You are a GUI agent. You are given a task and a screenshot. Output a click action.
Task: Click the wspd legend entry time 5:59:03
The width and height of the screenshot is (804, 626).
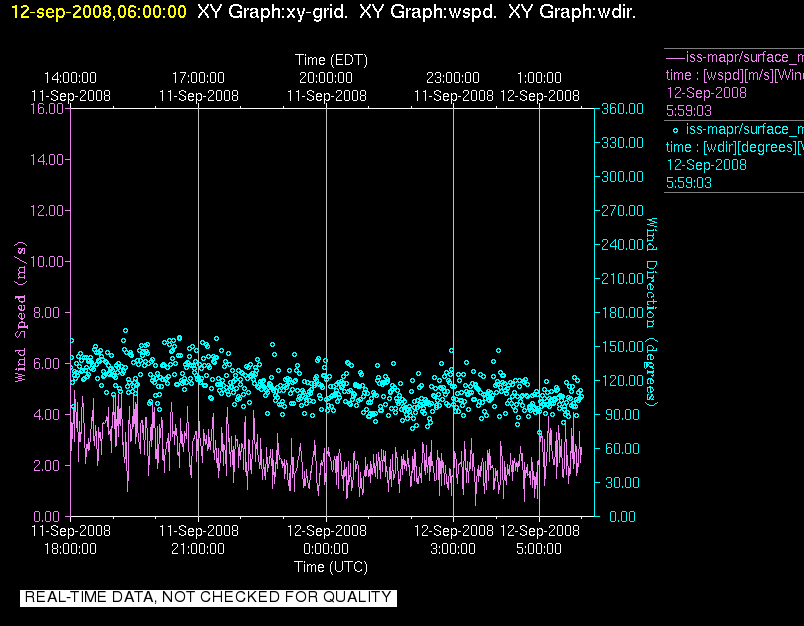[689, 111]
